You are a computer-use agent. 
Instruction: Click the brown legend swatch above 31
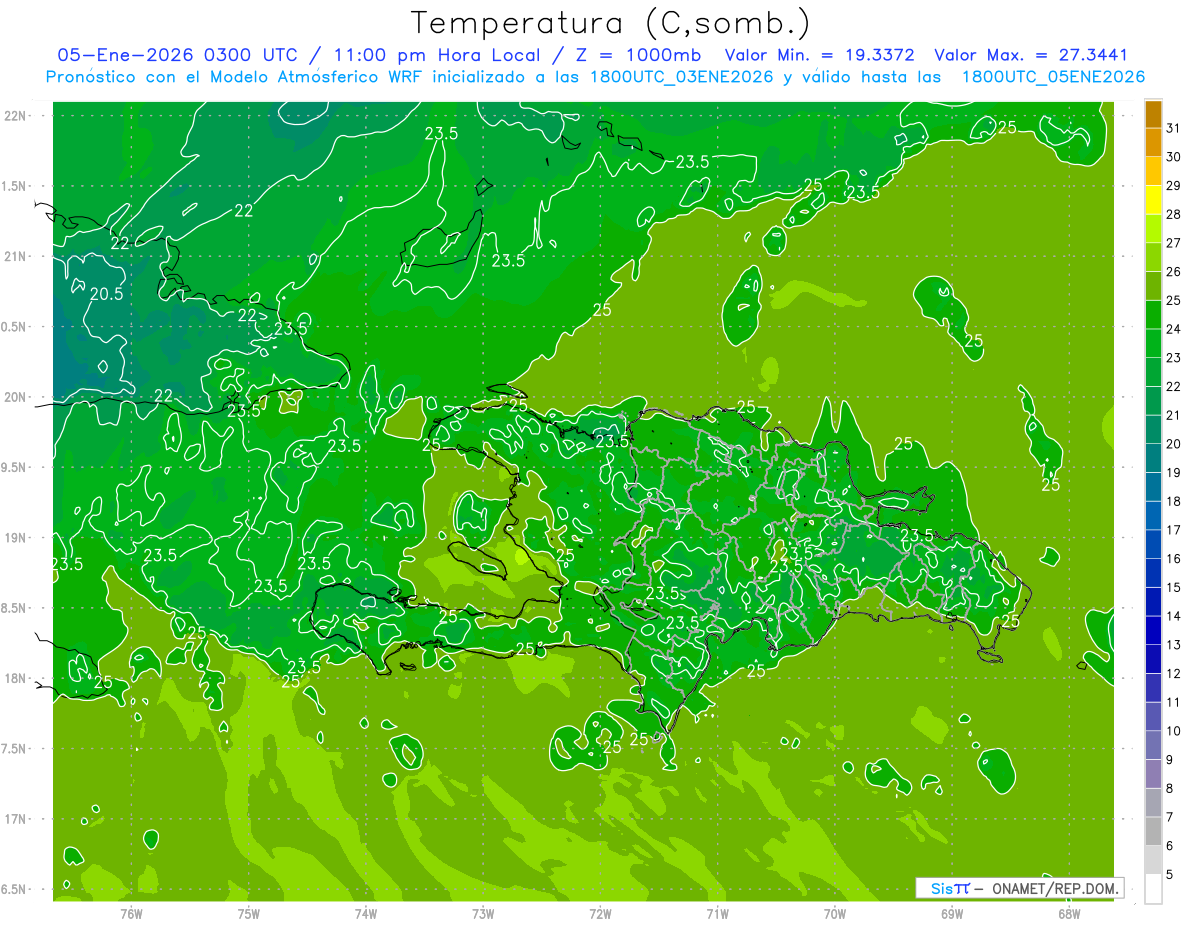(x=1153, y=114)
